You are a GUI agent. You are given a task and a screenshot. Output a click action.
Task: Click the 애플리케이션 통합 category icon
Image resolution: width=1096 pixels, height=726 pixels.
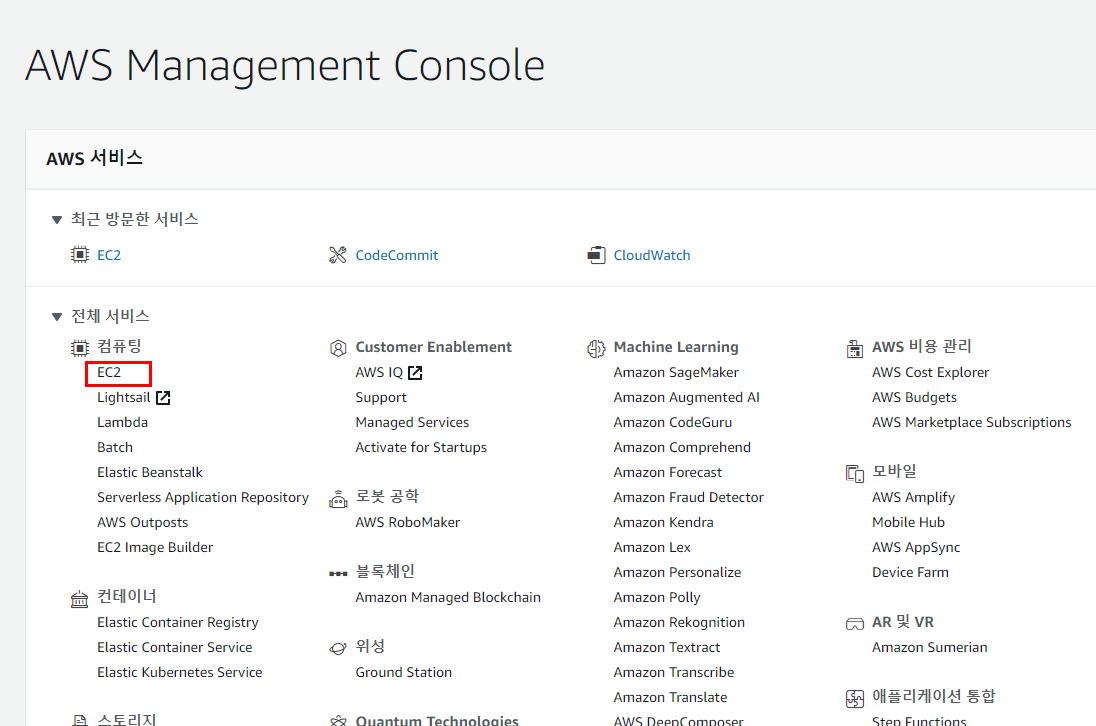[x=854, y=698]
